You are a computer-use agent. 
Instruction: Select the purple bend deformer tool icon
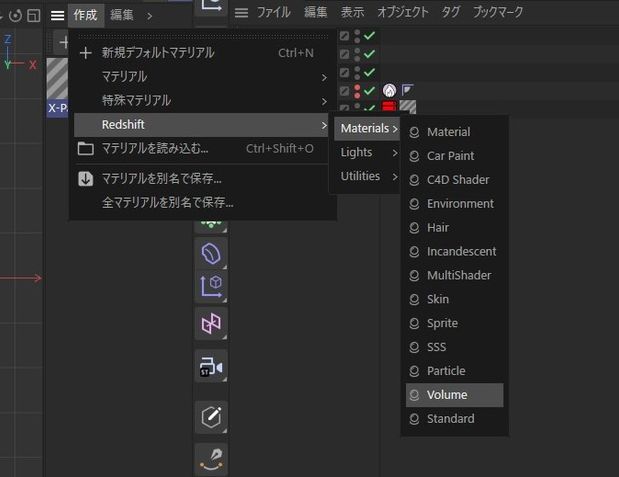click(x=211, y=254)
